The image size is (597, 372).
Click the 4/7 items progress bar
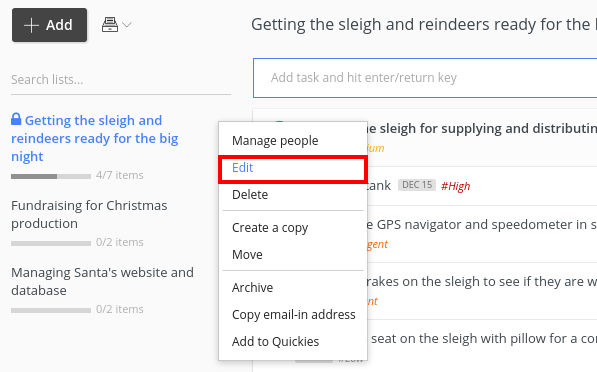tap(51, 176)
